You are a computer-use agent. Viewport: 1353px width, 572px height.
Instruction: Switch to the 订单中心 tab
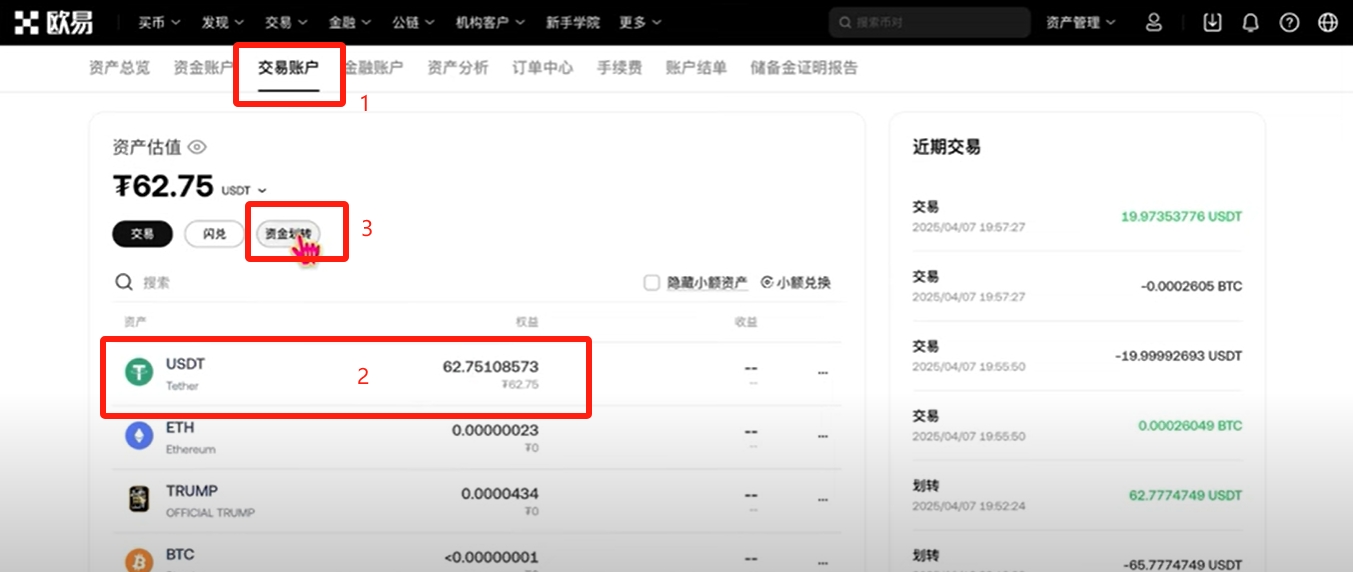tap(543, 68)
